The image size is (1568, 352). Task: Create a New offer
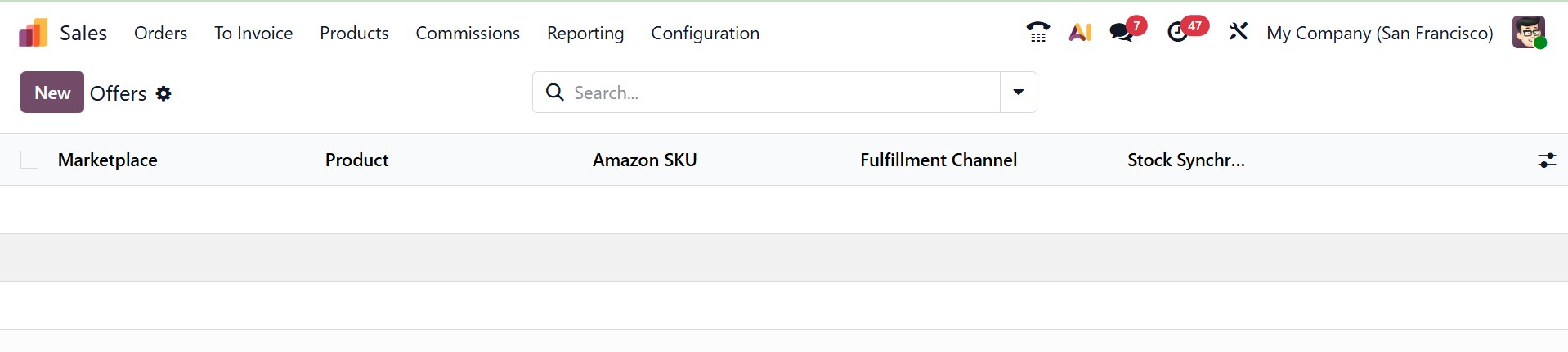(52, 93)
